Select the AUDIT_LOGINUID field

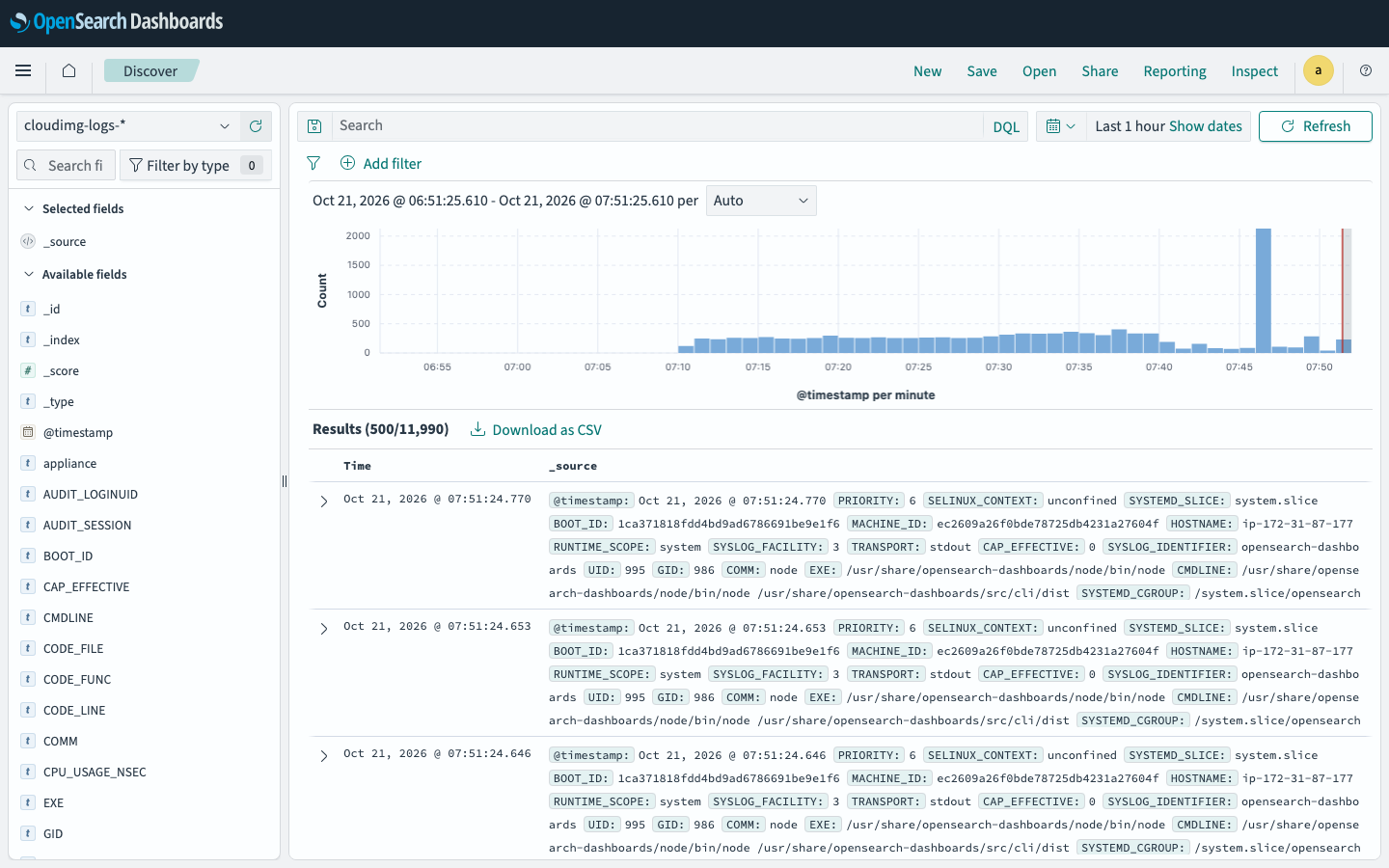point(91,495)
